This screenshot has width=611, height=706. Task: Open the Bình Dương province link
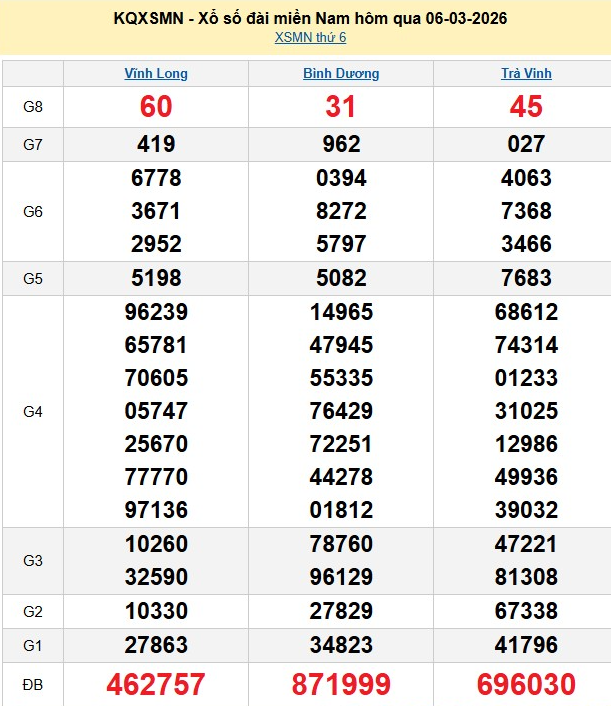[x=341, y=74]
